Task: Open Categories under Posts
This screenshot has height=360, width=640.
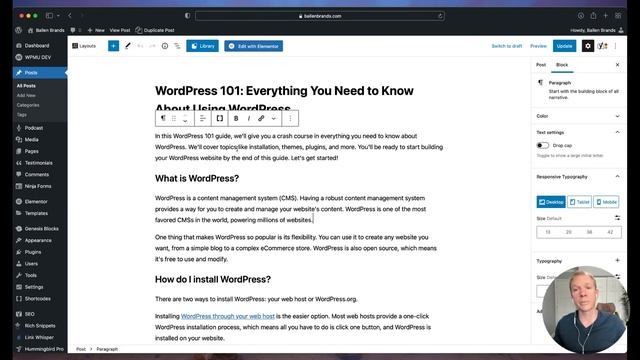Action: click(28, 105)
